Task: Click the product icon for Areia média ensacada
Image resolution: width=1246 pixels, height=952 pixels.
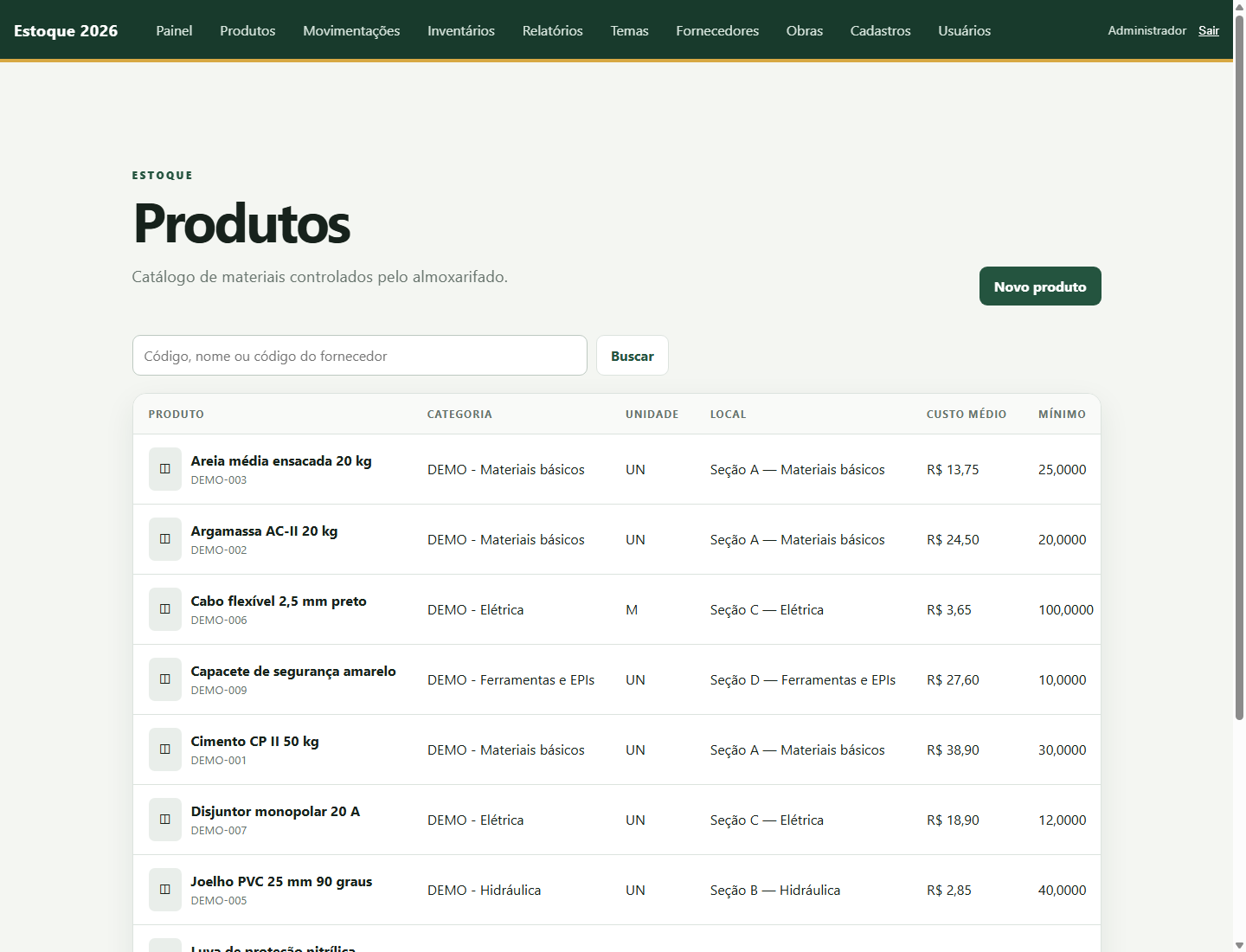Action: pyautogui.click(x=165, y=469)
